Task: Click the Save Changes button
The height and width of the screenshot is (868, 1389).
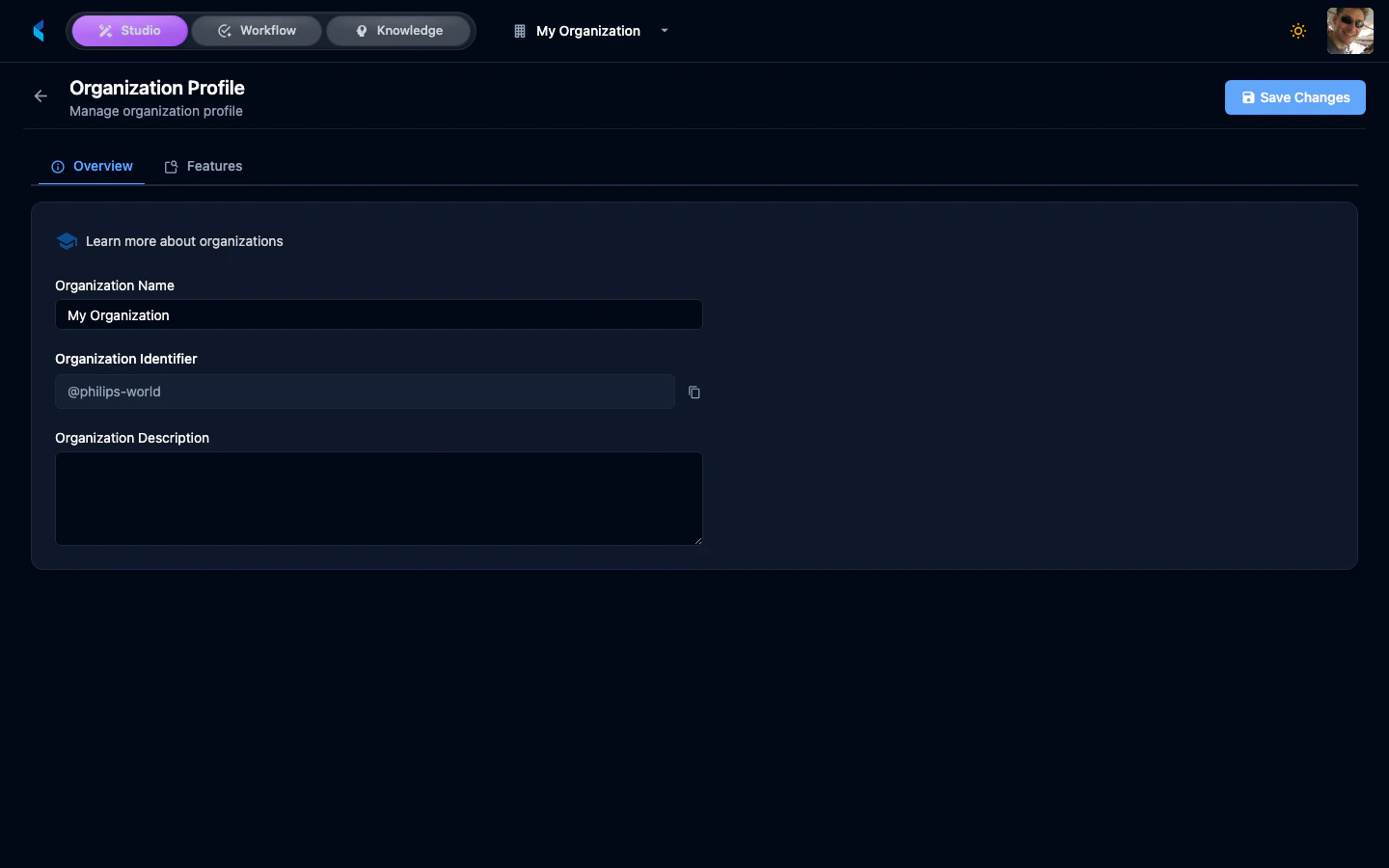Action: point(1294,97)
